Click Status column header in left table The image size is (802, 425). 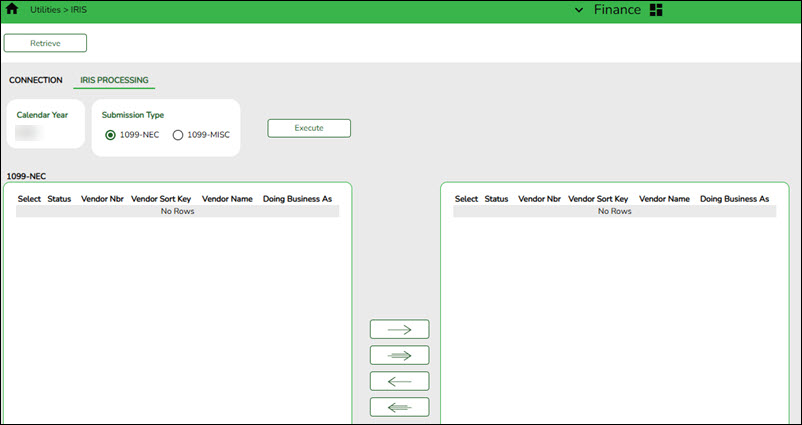(x=59, y=199)
